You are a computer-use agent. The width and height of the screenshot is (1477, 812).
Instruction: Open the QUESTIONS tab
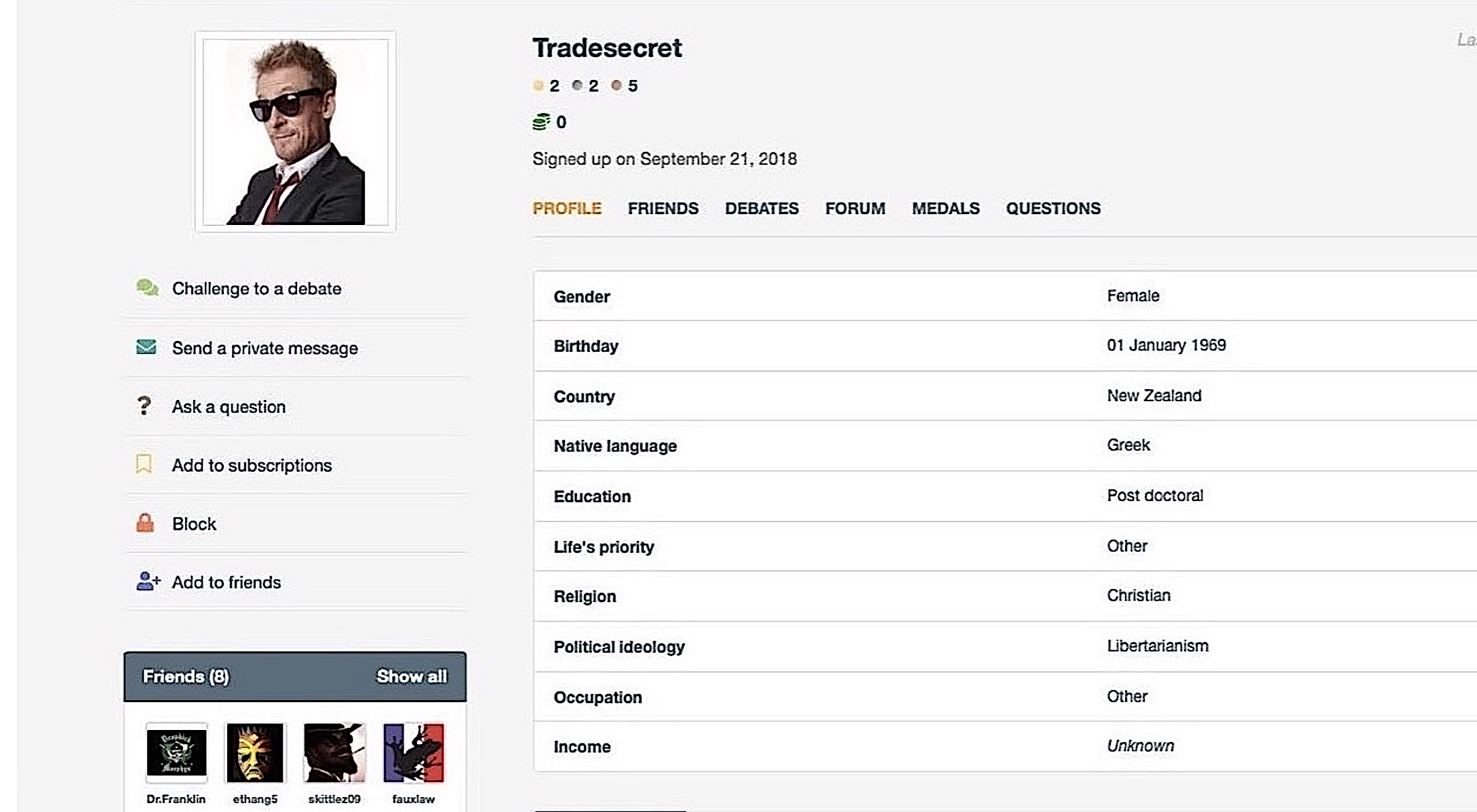(1053, 208)
